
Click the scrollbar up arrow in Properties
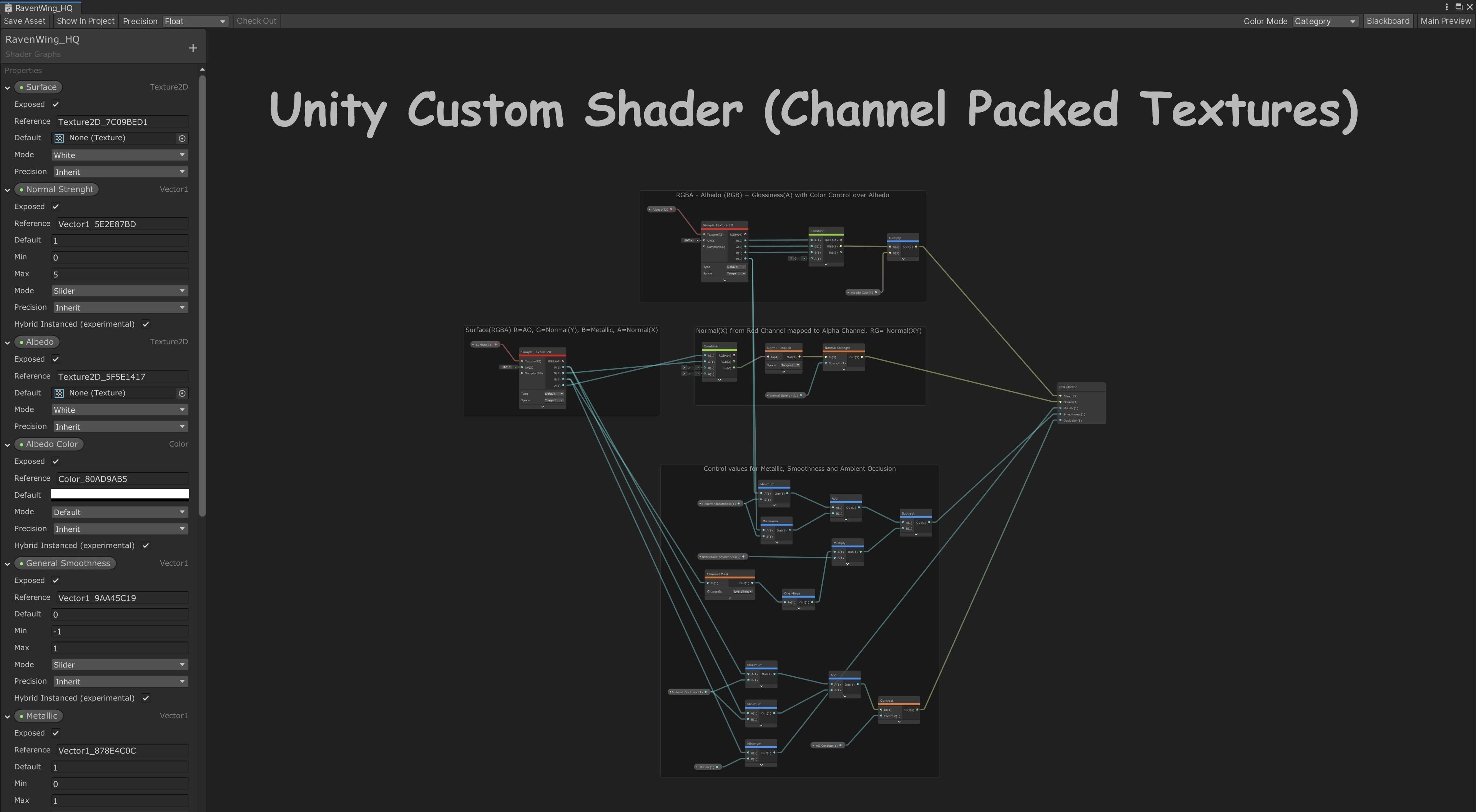coord(202,69)
